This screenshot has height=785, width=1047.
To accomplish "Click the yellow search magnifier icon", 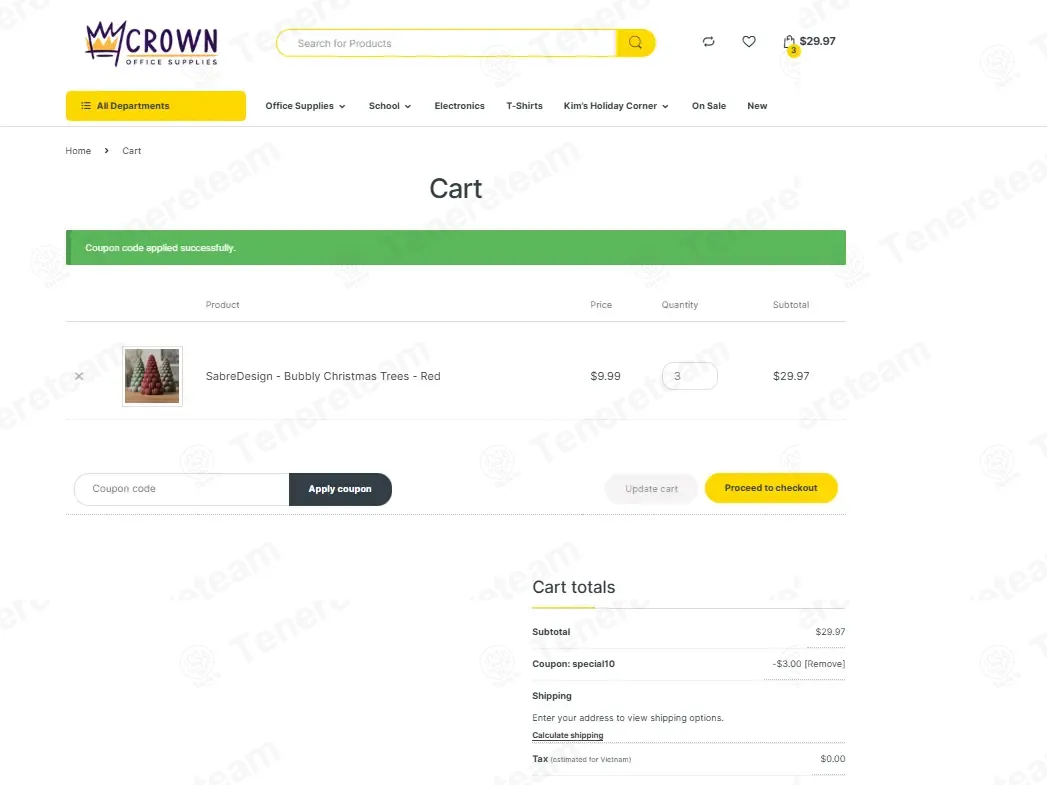I will tap(635, 43).
